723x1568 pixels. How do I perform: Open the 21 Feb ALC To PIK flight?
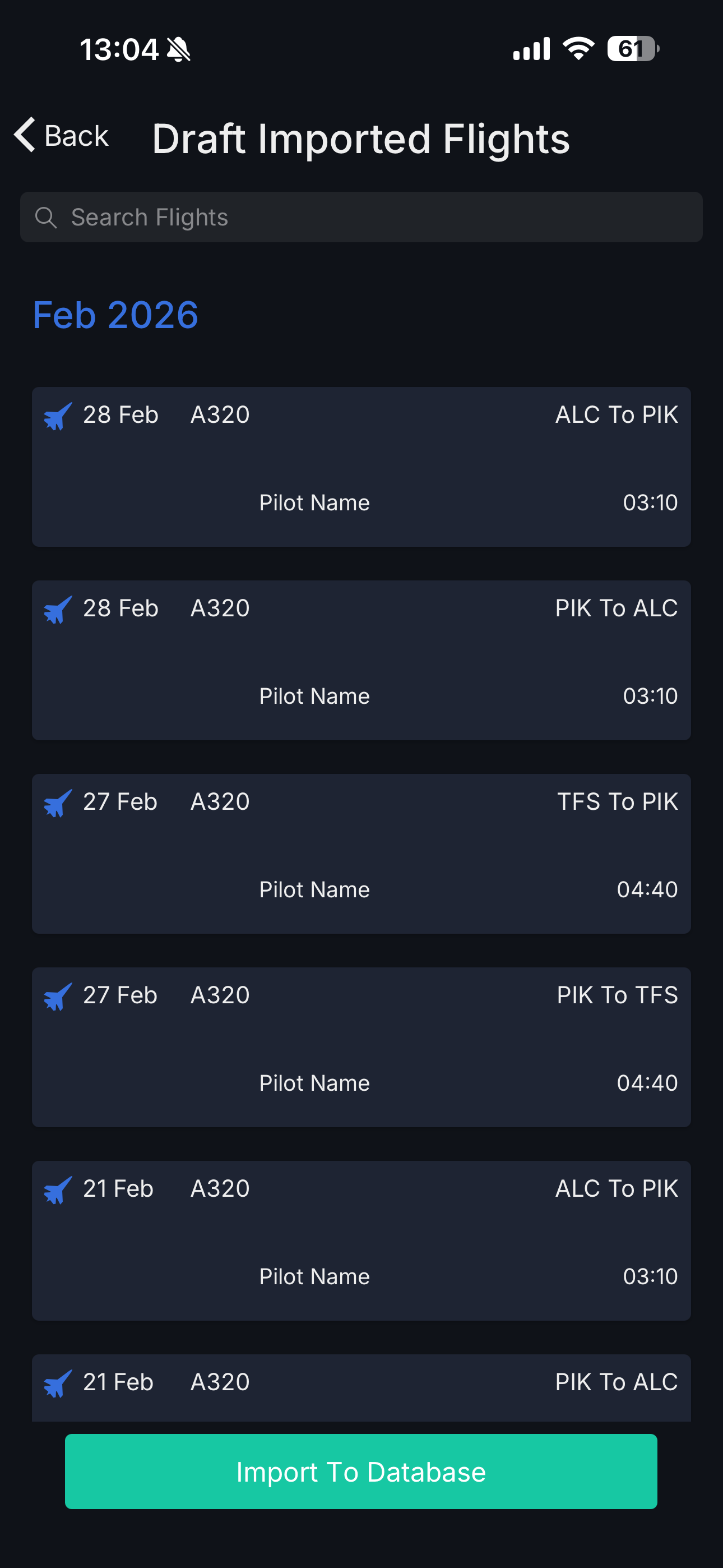361,1241
